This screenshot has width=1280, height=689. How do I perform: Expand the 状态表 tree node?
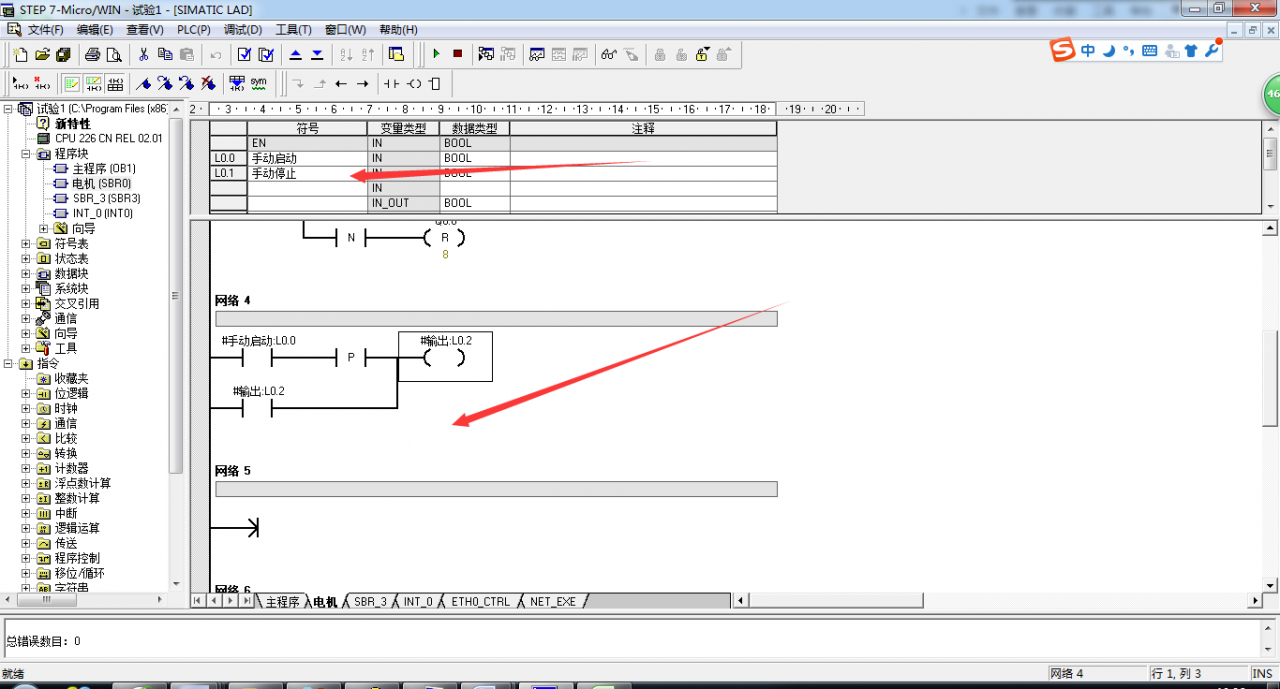click(x=26, y=259)
